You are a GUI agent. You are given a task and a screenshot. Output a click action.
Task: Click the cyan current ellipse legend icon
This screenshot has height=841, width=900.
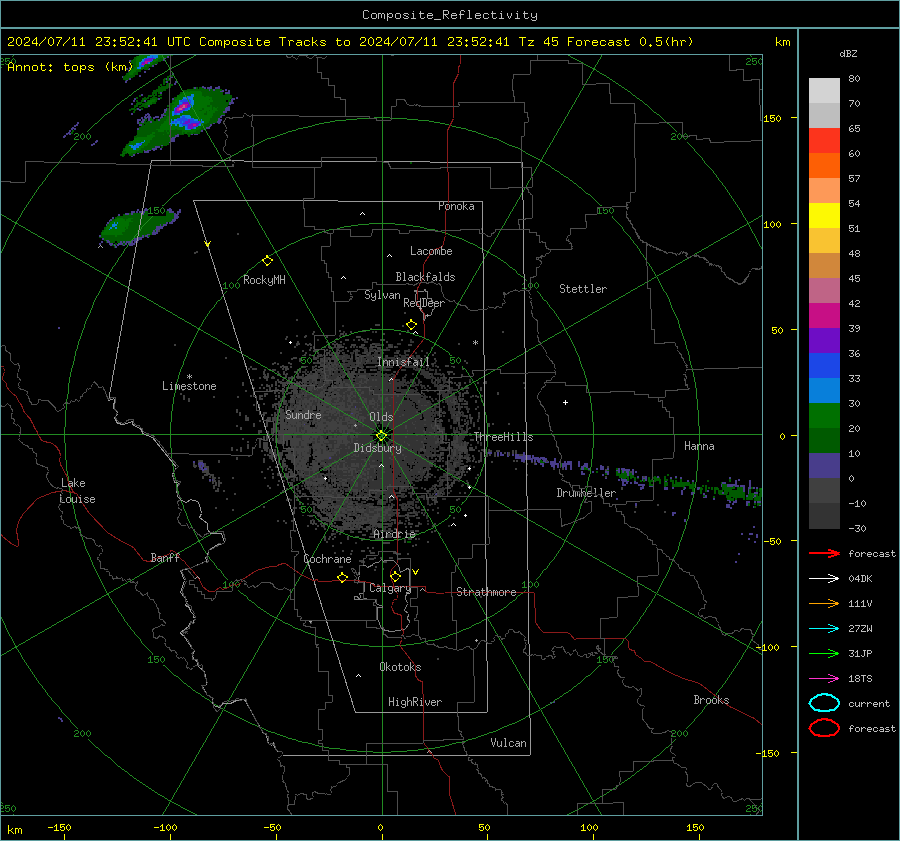click(824, 703)
